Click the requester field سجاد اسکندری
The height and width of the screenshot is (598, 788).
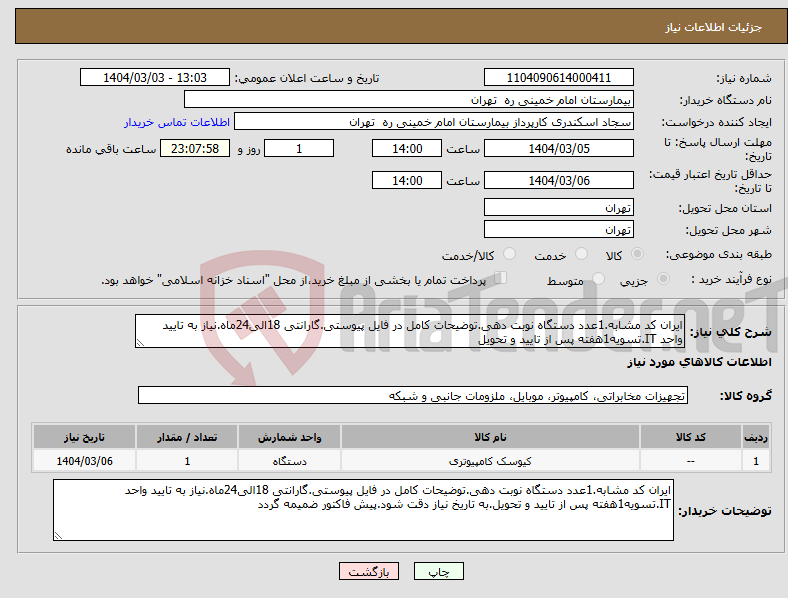434,122
